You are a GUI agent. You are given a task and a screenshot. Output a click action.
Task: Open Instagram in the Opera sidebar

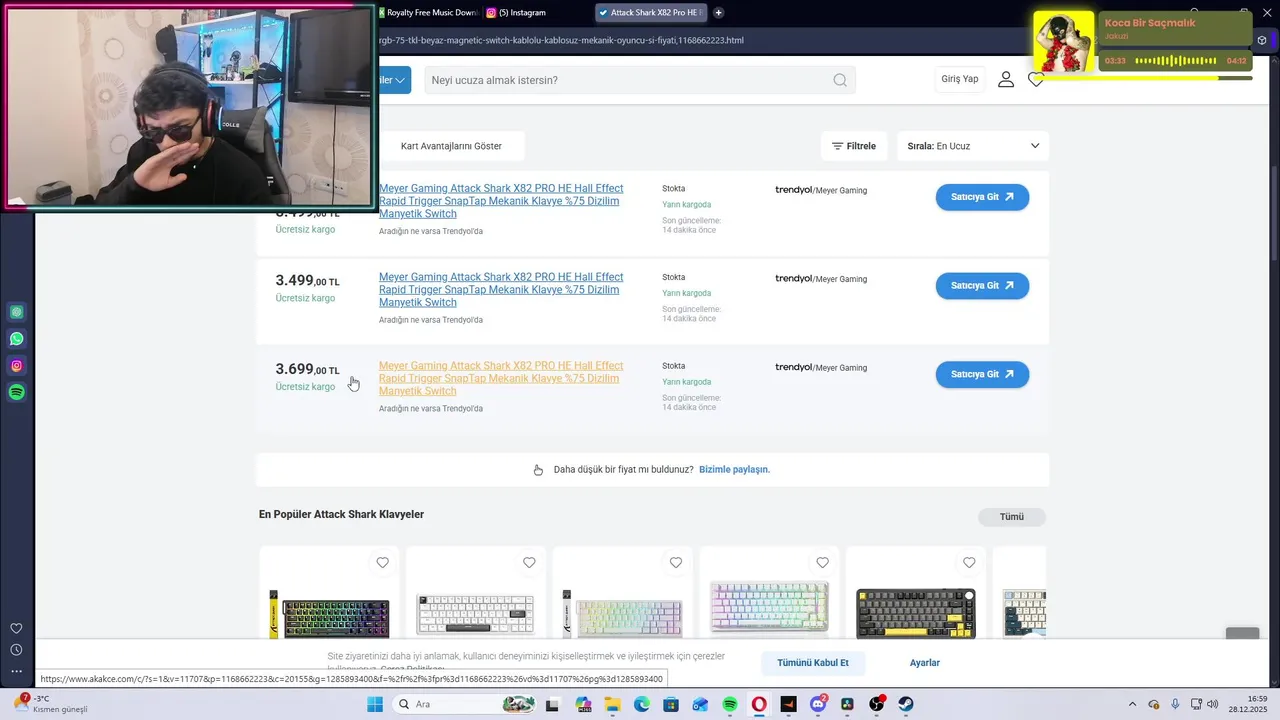[17, 366]
